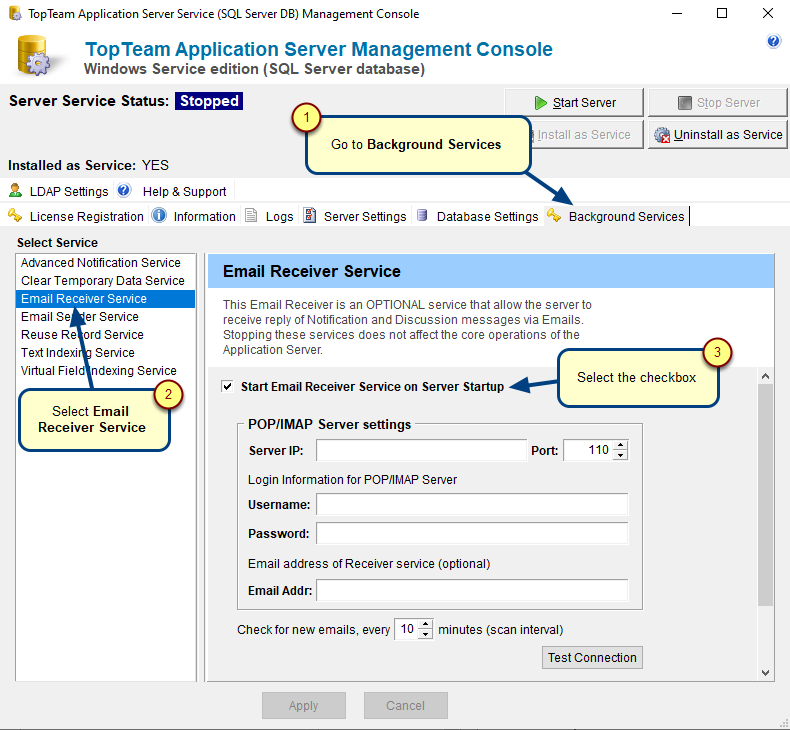Click the Email Addr input field
The image size is (790, 730).
(x=472, y=590)
